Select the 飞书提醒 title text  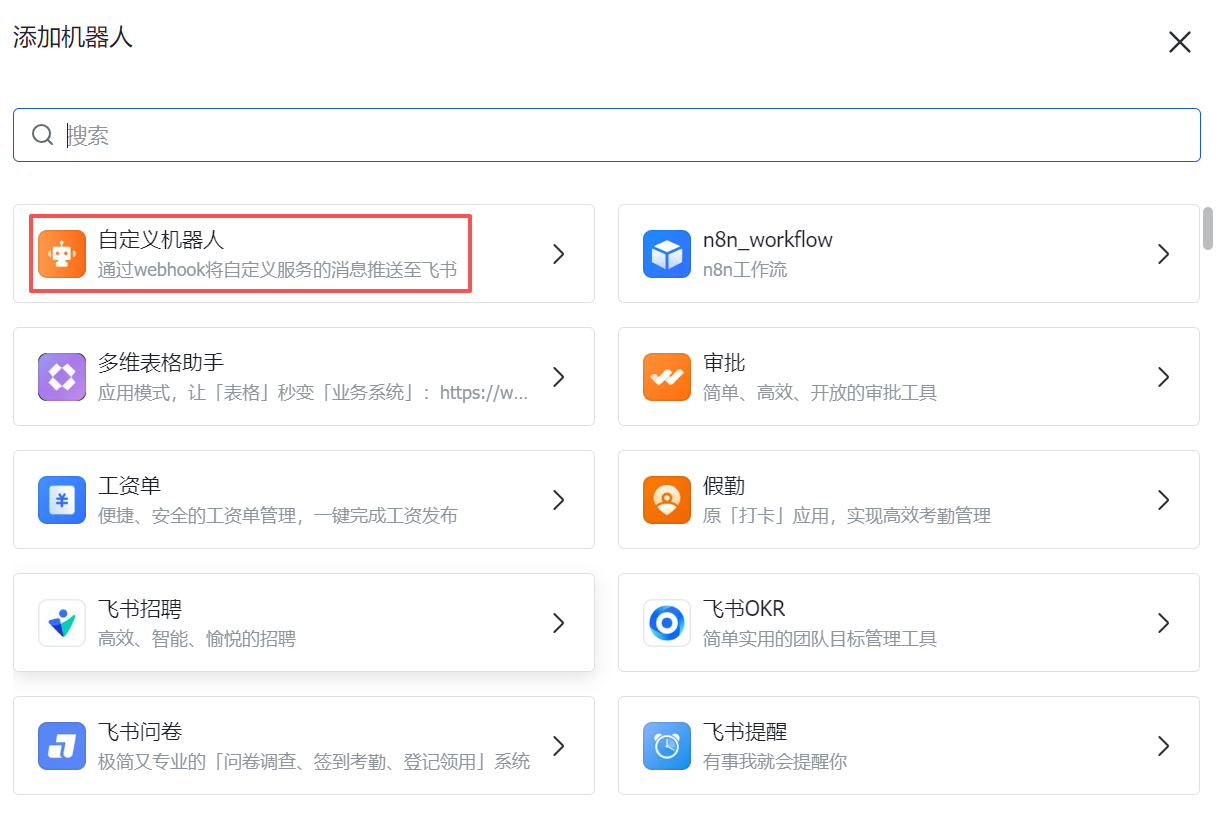745,732
